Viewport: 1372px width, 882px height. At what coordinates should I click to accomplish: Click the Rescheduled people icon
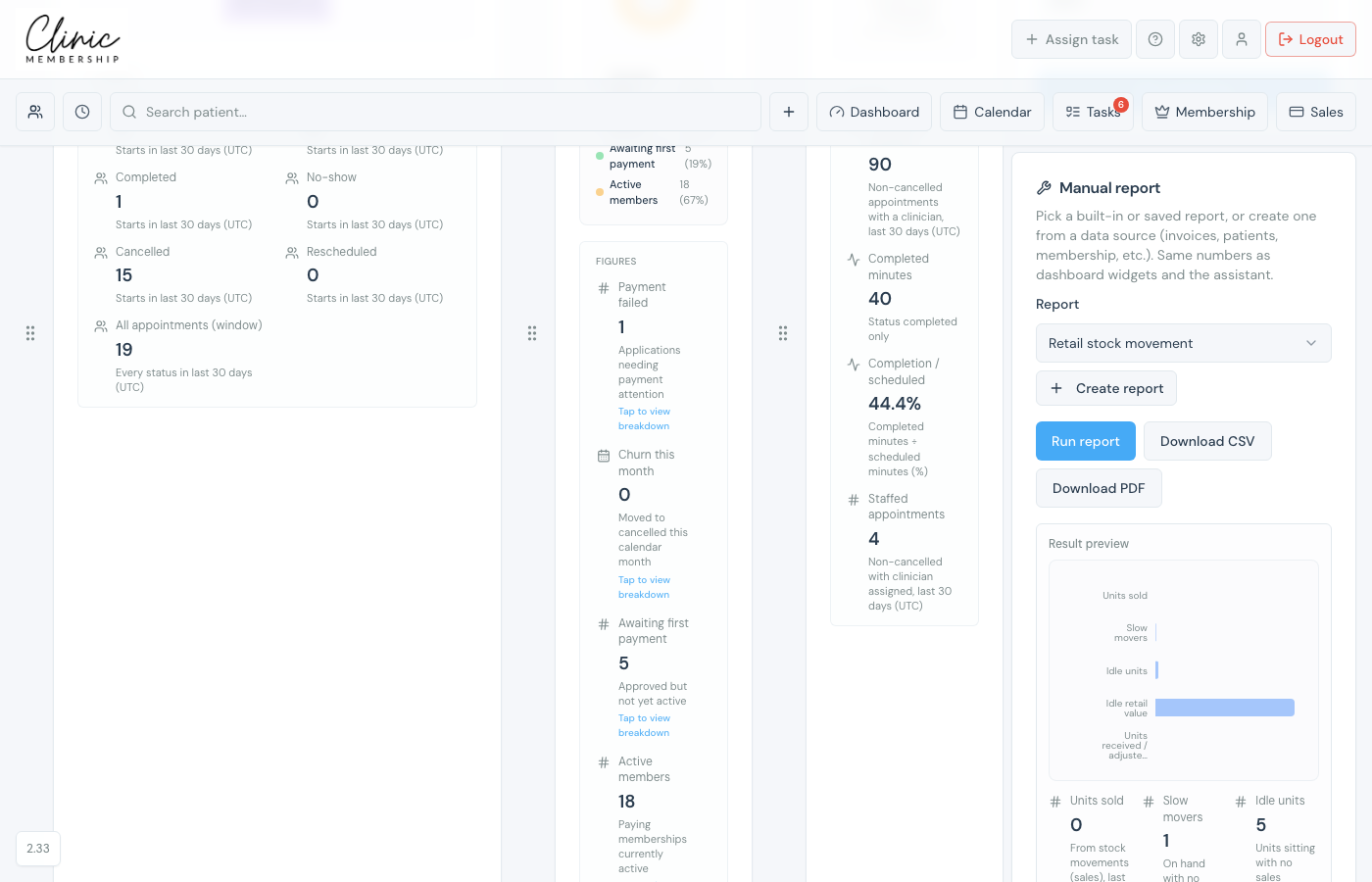pyautogui.click(x=292, y=253)
